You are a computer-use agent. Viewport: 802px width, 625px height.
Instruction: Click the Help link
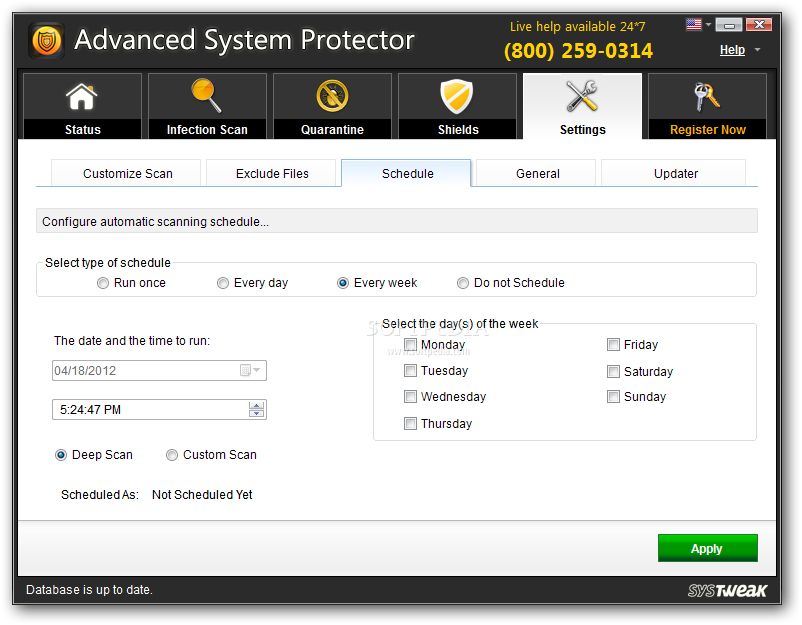pos(732,50)
